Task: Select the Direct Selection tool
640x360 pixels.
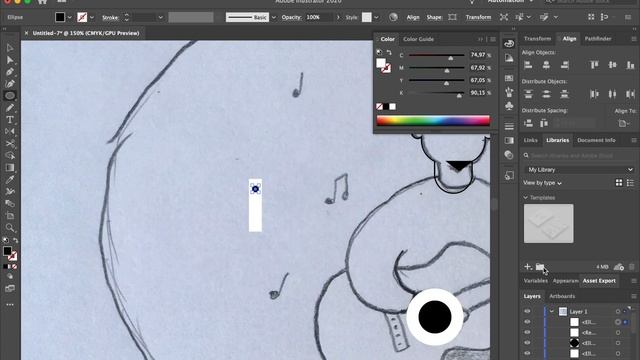Action: [10, 60]
